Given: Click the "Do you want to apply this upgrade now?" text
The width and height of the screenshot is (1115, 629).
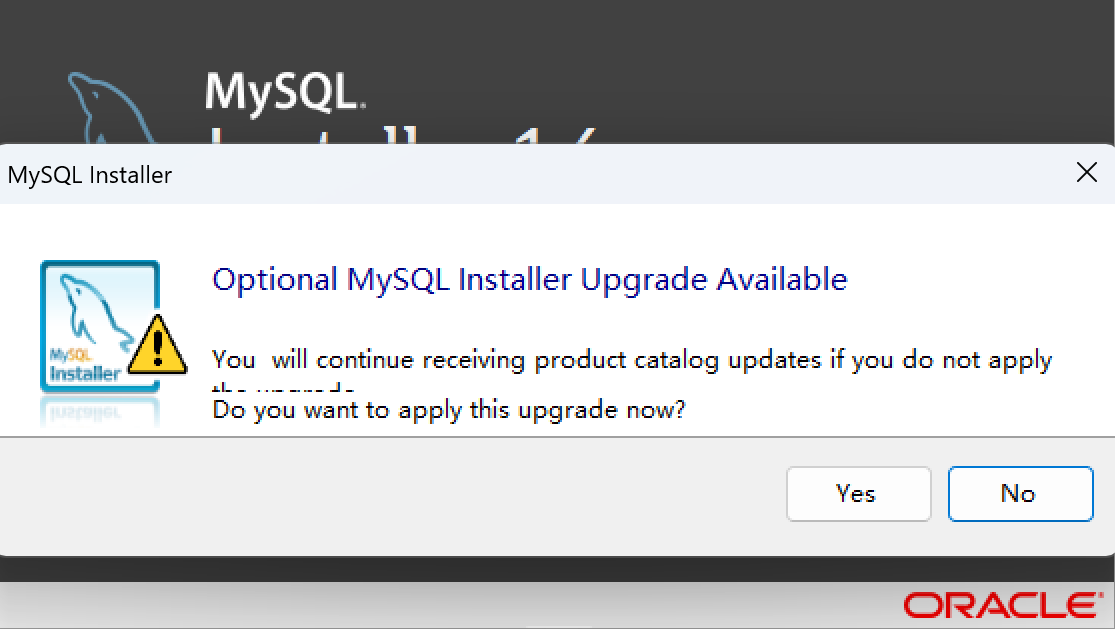Looking at the screenshot, I should (x=449, y=410).
